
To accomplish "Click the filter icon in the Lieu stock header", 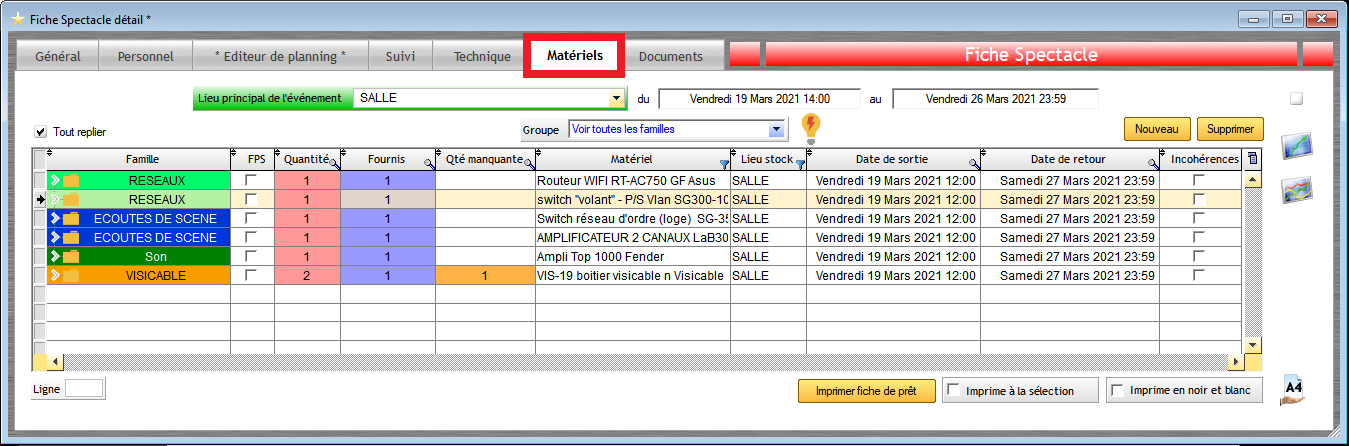I will click(800, 163).
